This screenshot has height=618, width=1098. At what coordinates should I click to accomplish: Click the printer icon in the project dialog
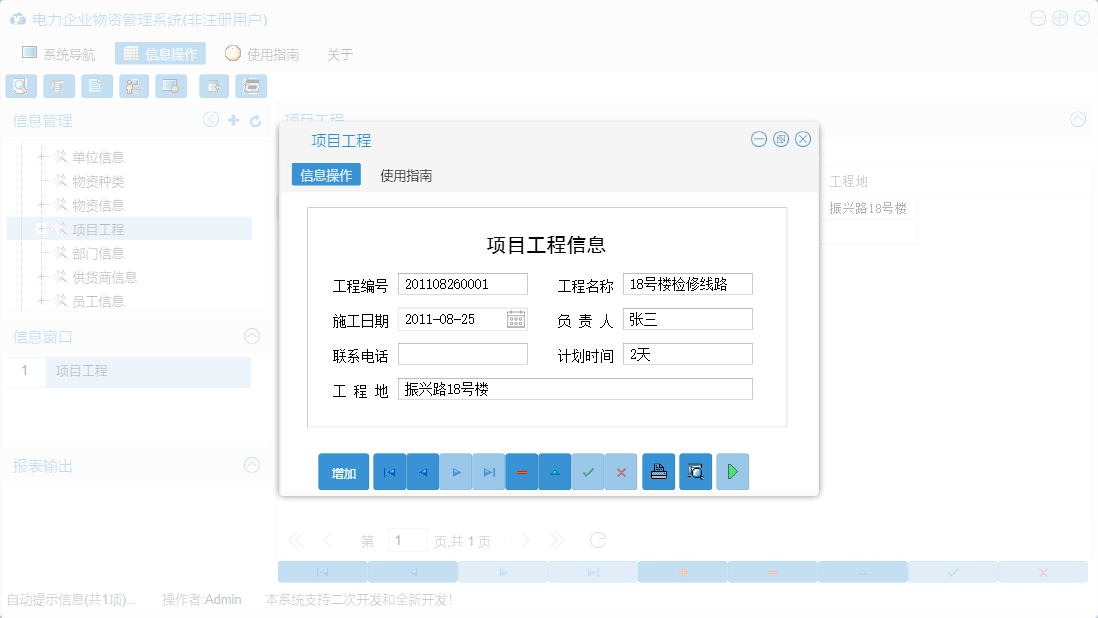tap(658, 471)
